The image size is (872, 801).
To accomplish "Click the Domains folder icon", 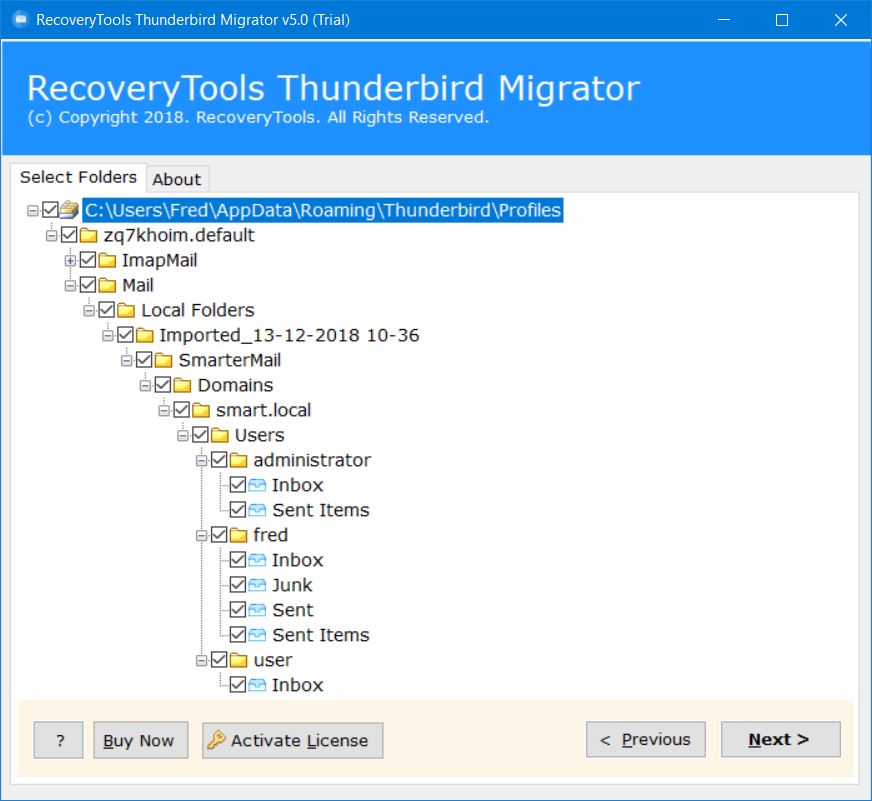I will (182, 385).
